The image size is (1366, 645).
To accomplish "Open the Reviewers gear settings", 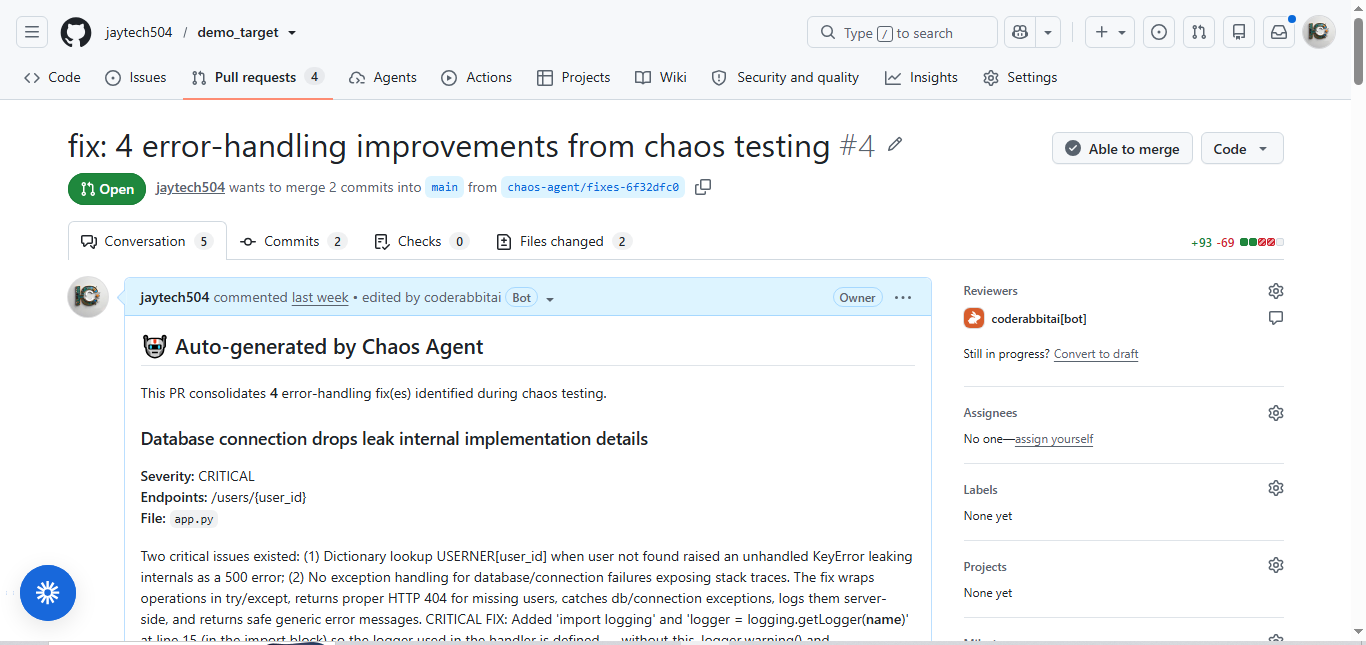I will point(1276,291).
